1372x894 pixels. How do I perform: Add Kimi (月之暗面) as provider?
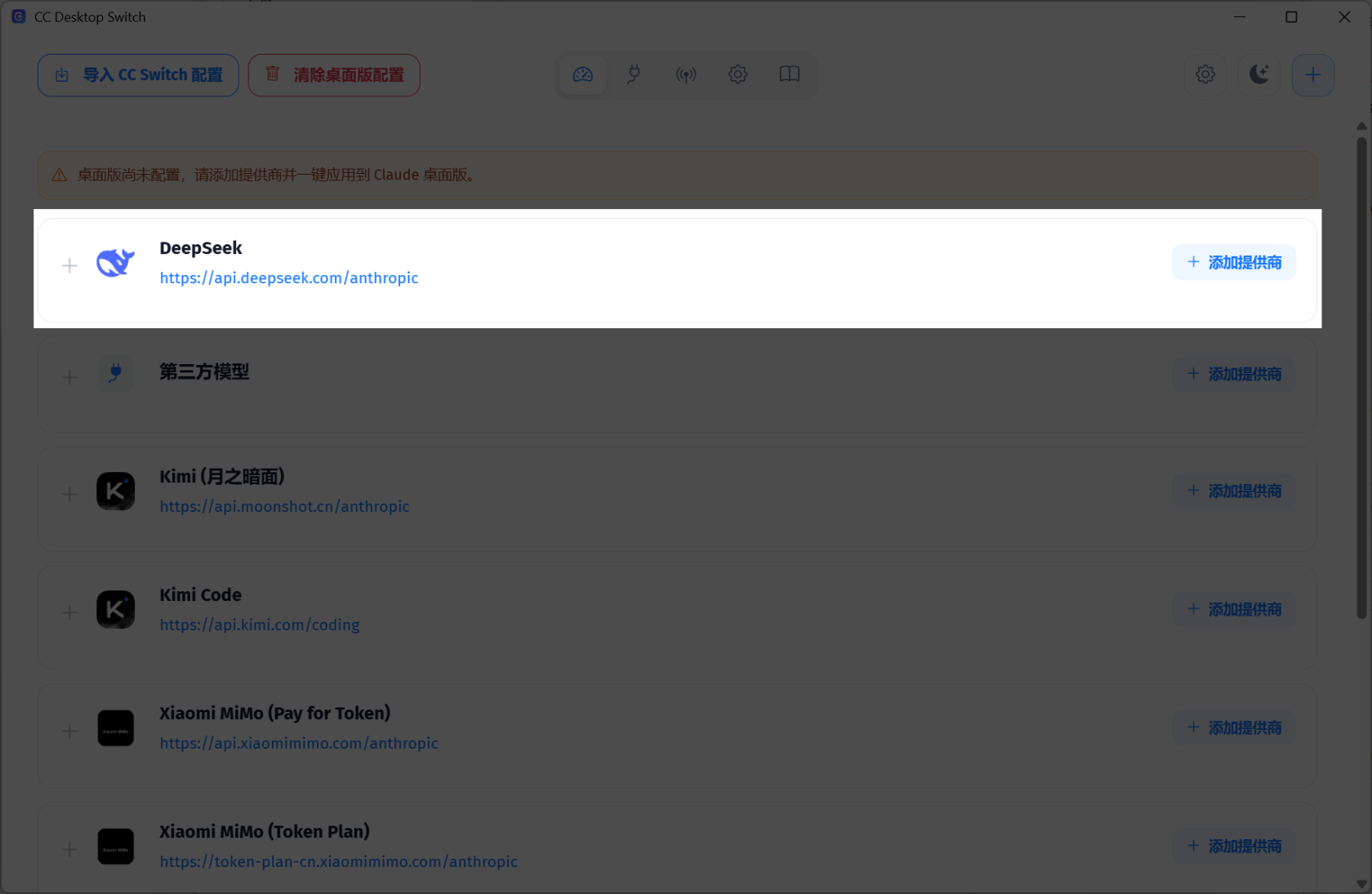[1234, 491]
